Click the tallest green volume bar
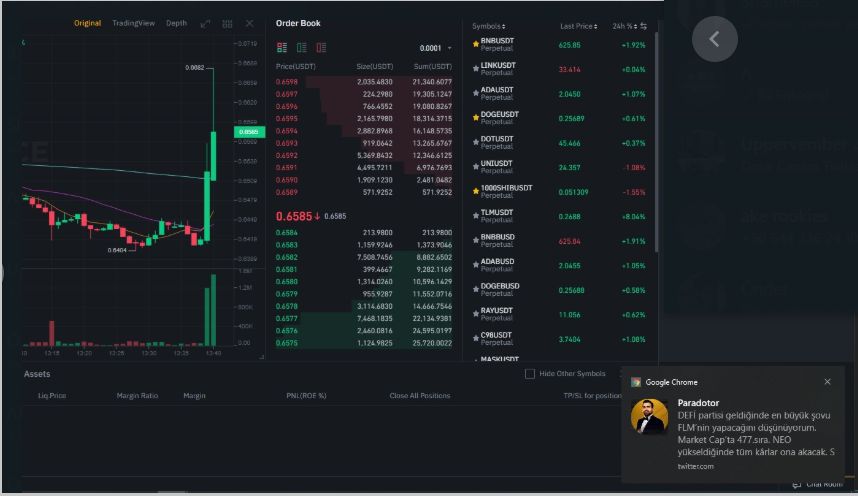 coord(213,310)
